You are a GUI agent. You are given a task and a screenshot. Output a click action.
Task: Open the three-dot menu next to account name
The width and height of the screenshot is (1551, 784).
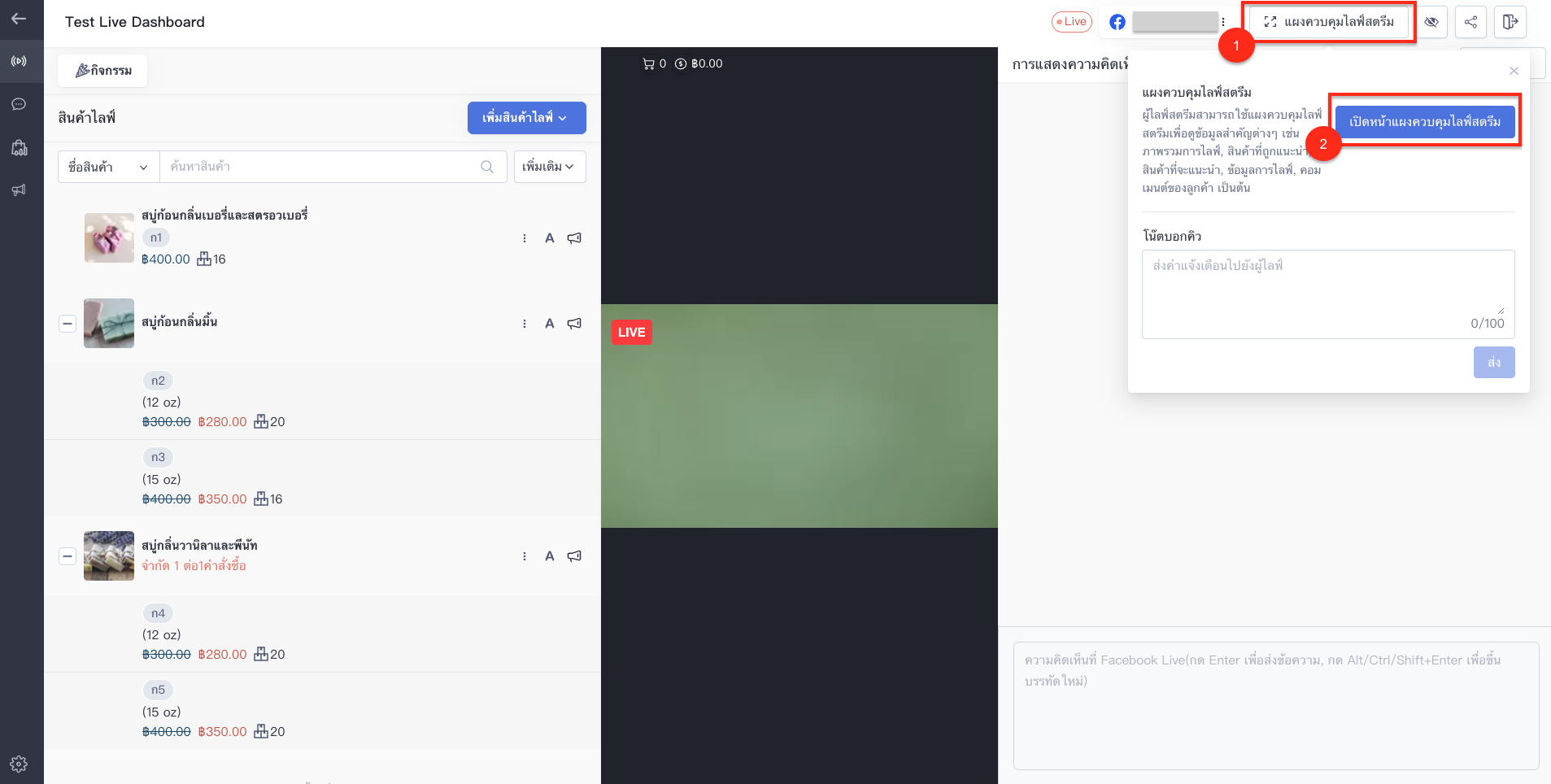coord(1223,22)
